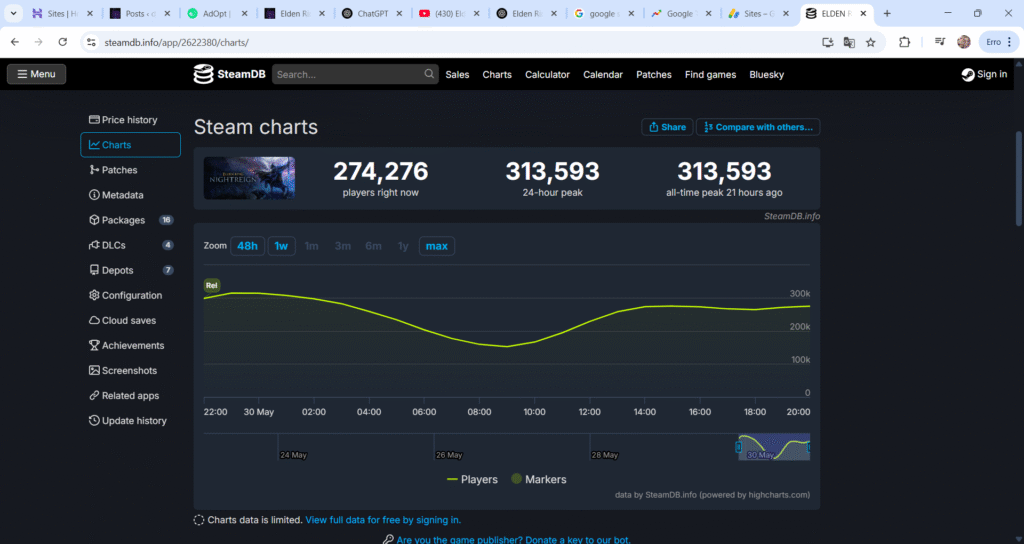Open the Bluesky navigation link
The image size is (1024, 544).
[x=767, y=74]
